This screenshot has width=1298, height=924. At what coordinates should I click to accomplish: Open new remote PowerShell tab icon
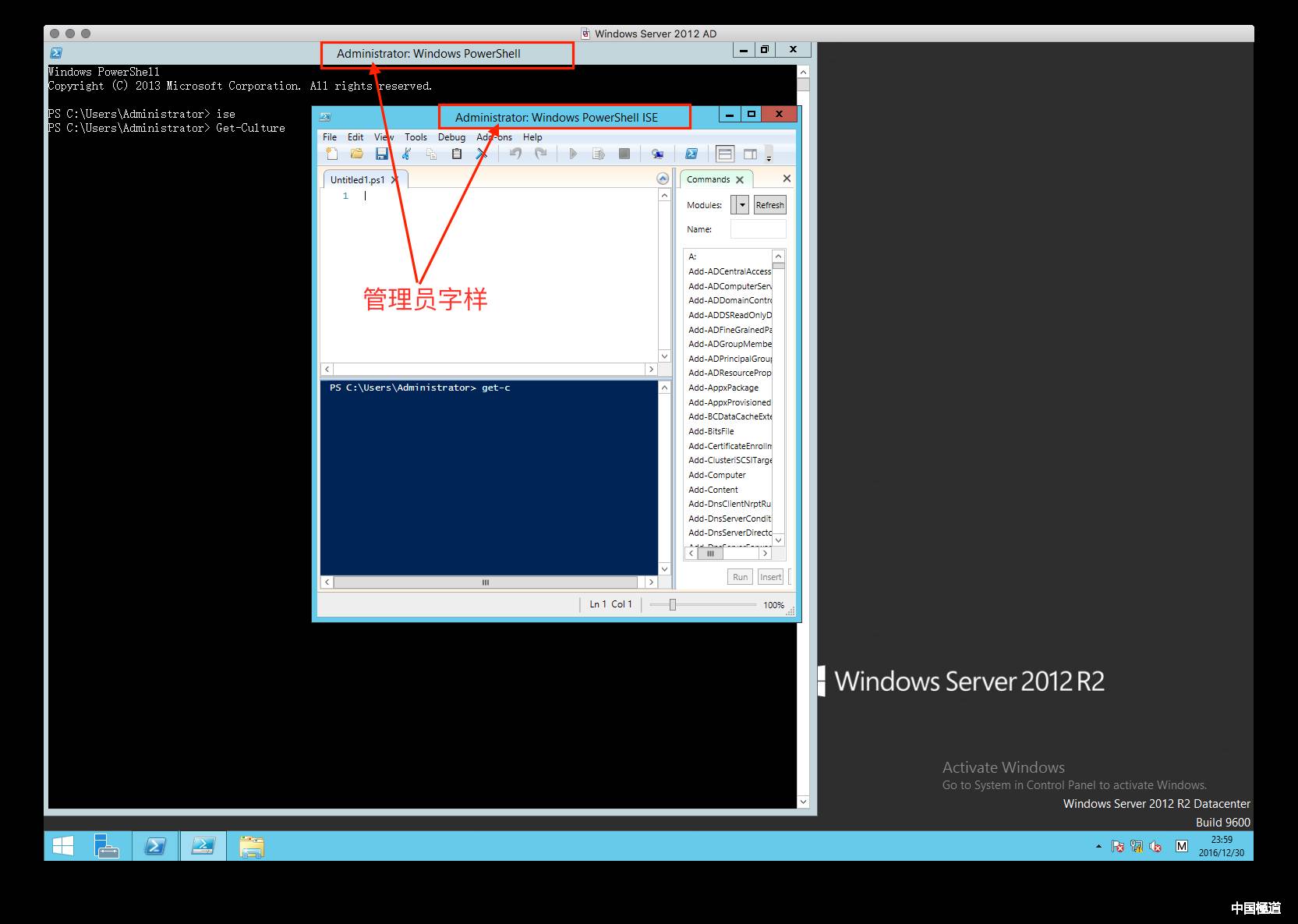658,154
